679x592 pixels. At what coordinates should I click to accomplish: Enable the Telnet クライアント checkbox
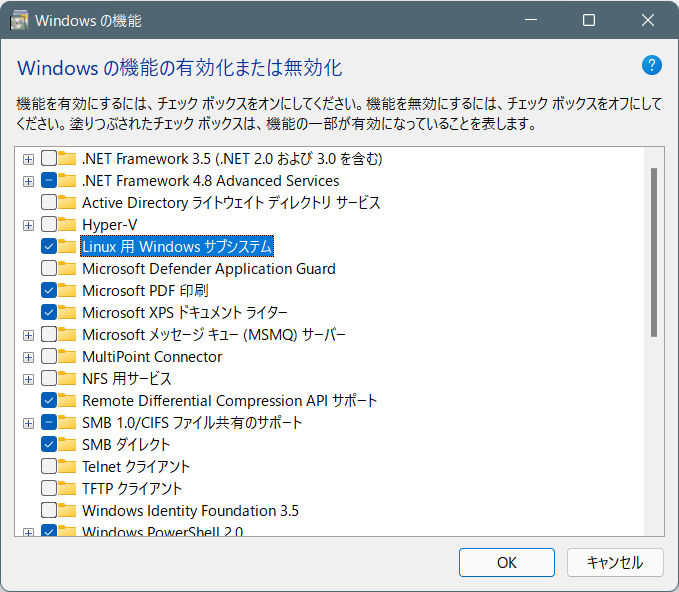coord(49,466)
